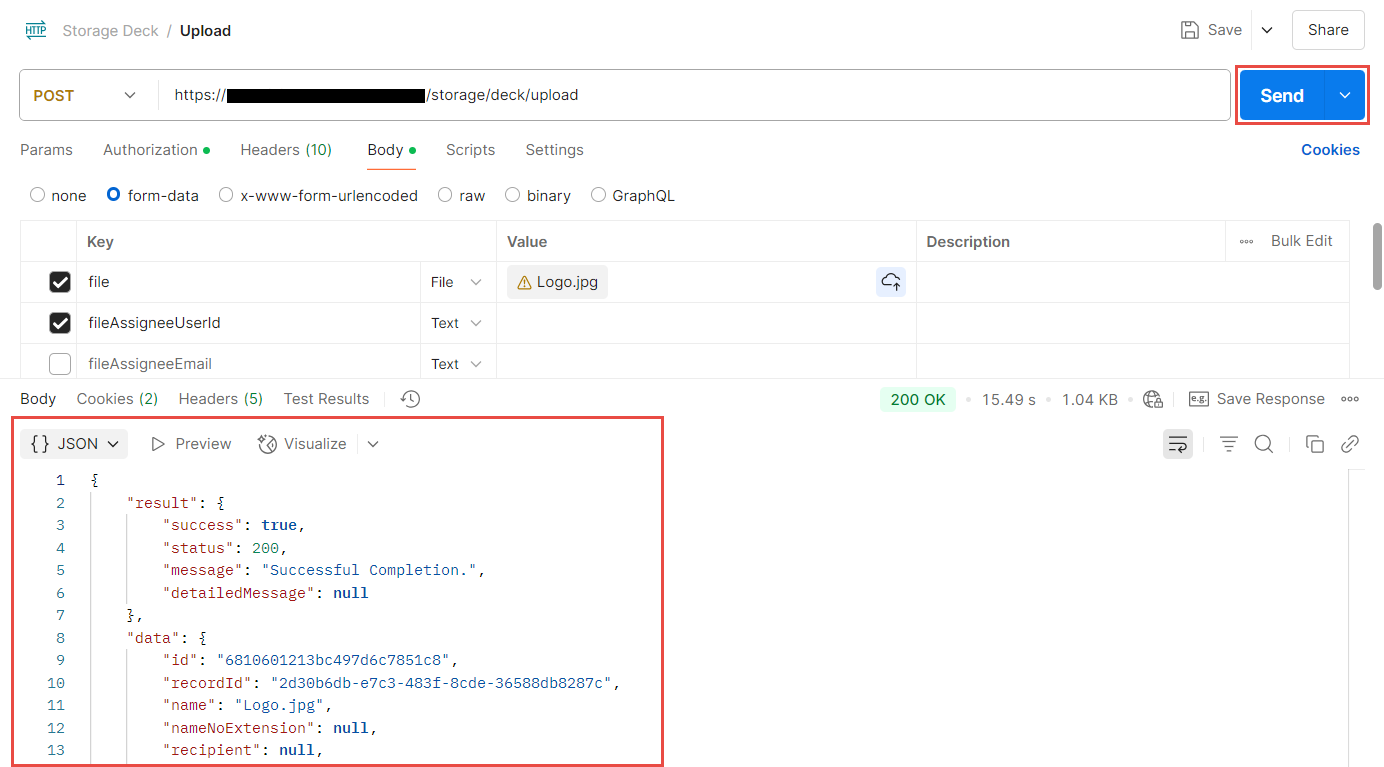Screen dimensions: 1384x767
Task: Click the link icon in response toolbar
Action: [x=1350, y=444]
